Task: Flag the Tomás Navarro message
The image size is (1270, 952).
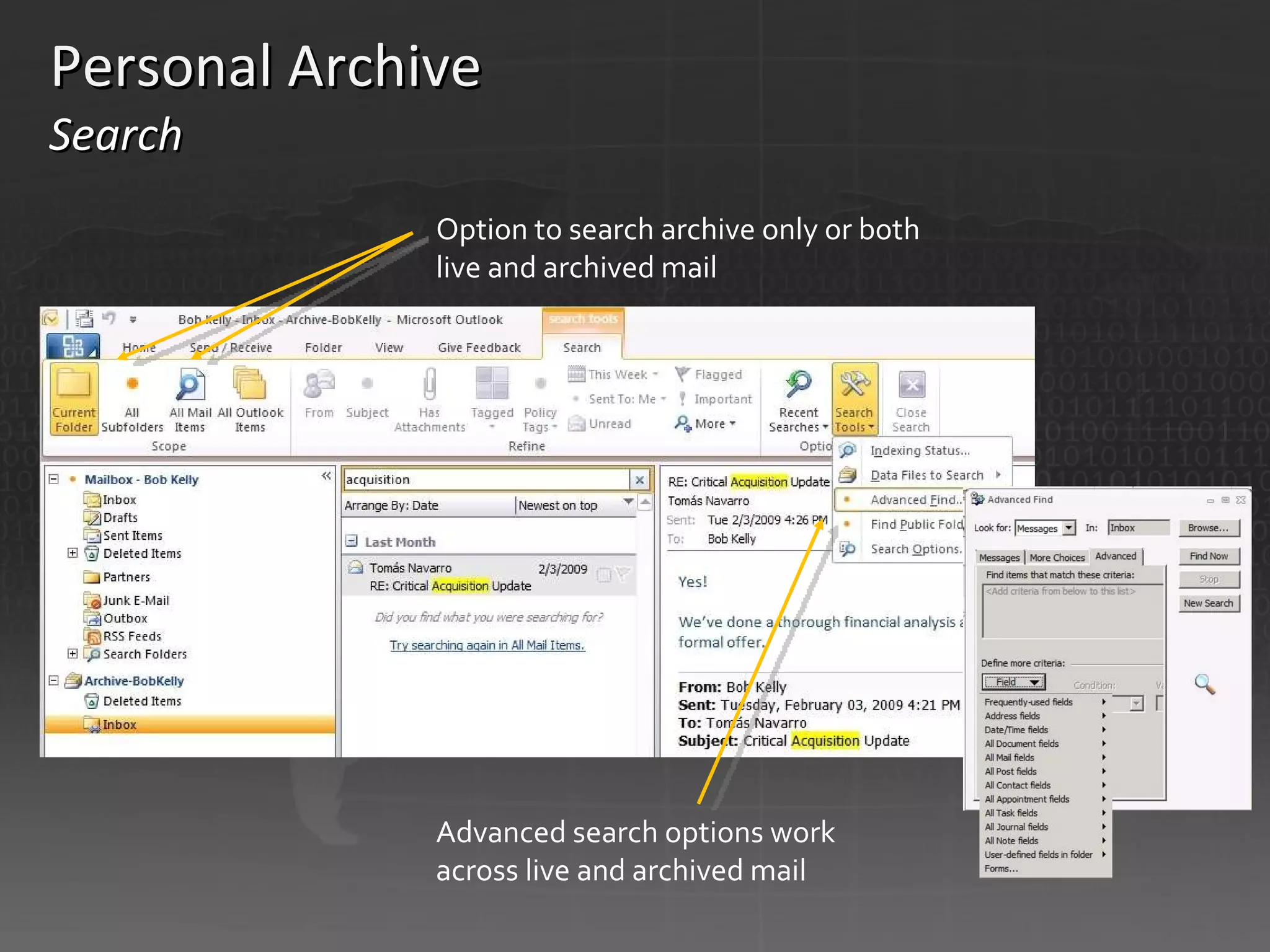Action: 623,575
